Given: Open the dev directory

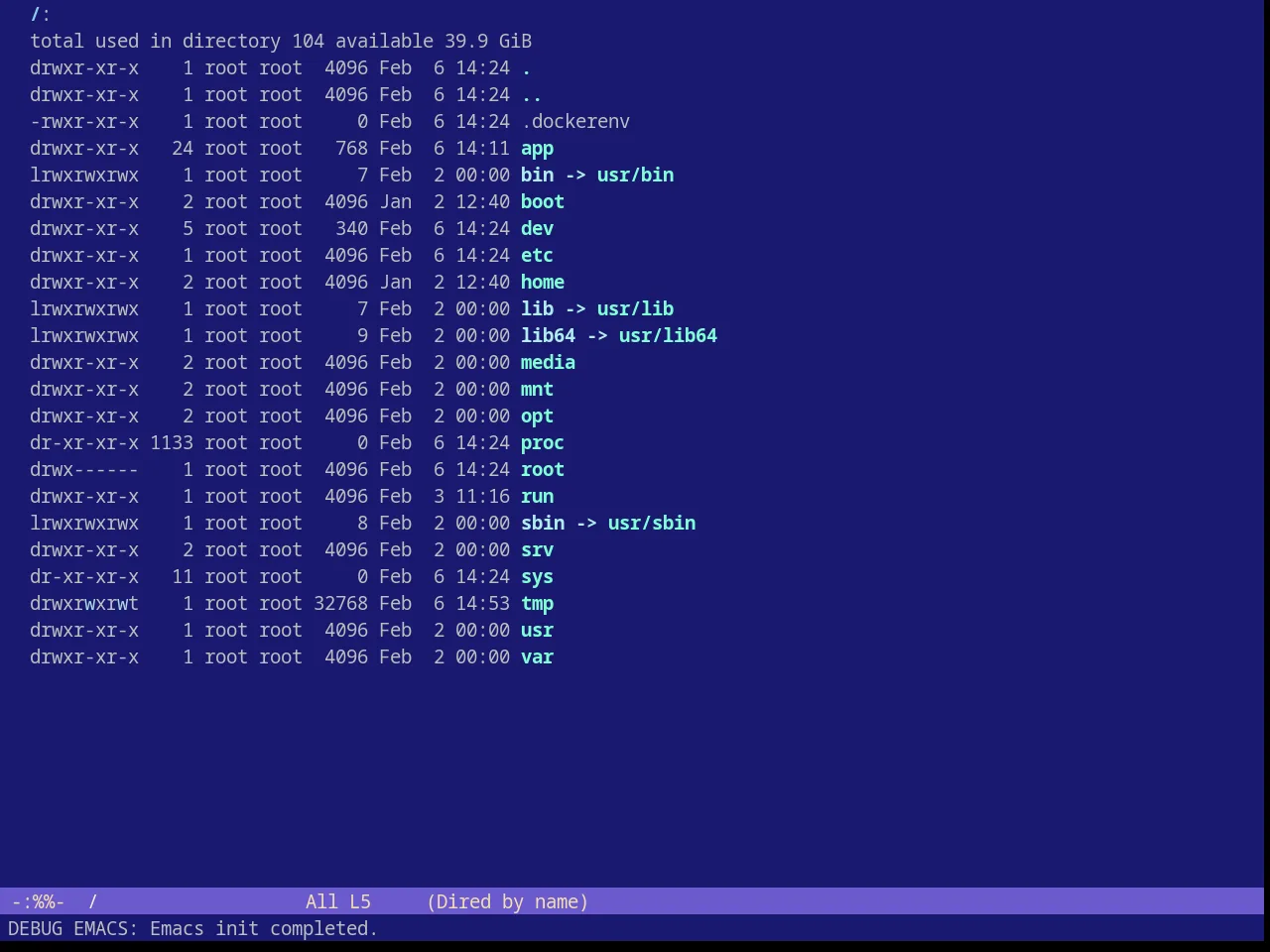Looking at the screenshot, I should pyautogui.click(x=537, y=229).
